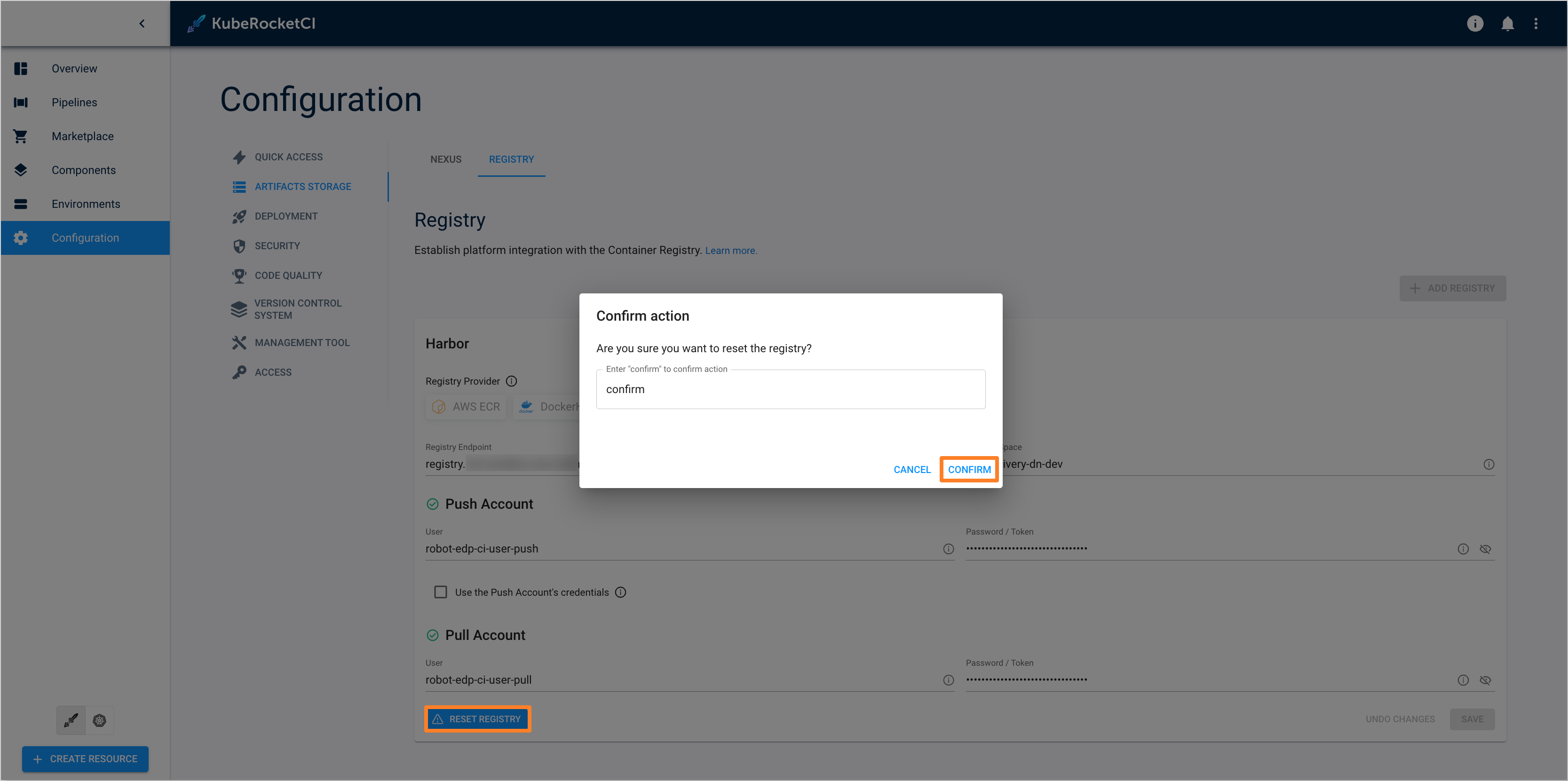Click the Management Tool wrench icon

pos(239,343)
